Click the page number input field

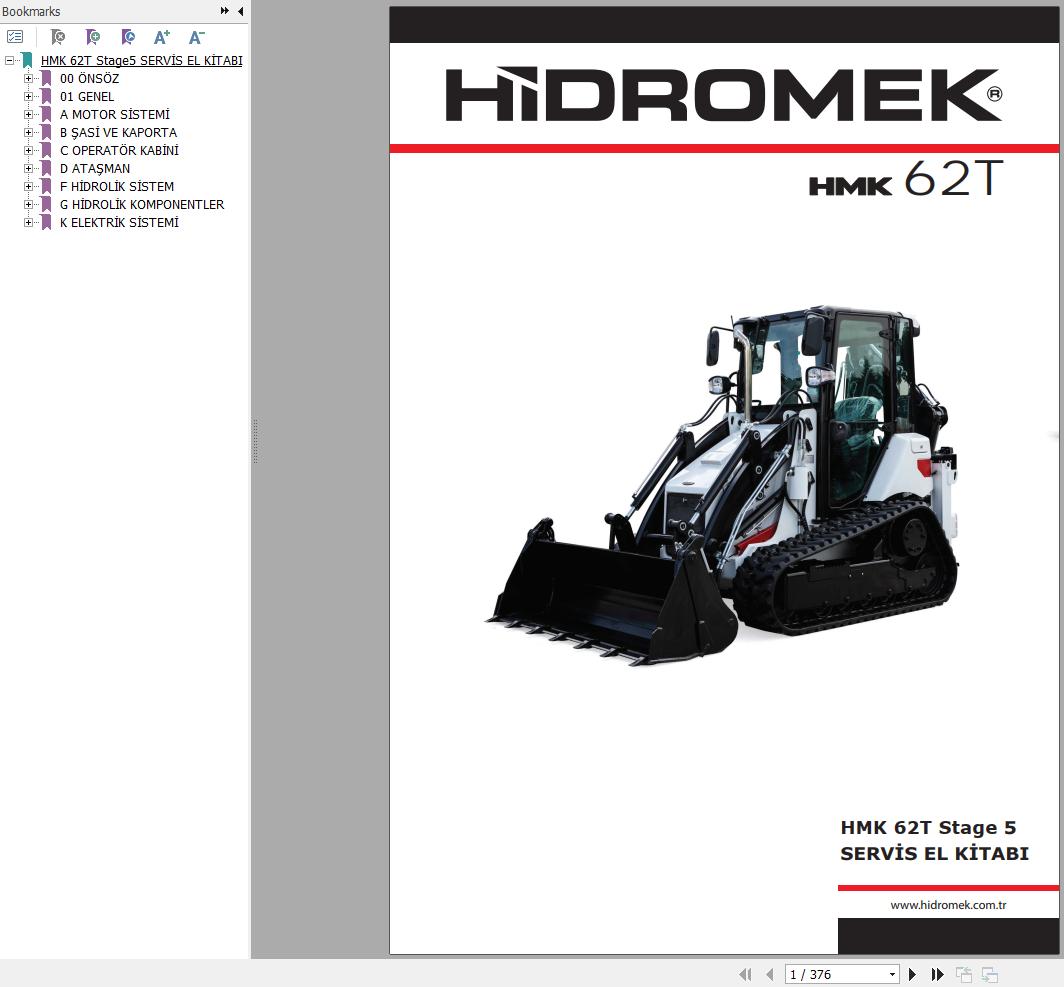(836, 975)
